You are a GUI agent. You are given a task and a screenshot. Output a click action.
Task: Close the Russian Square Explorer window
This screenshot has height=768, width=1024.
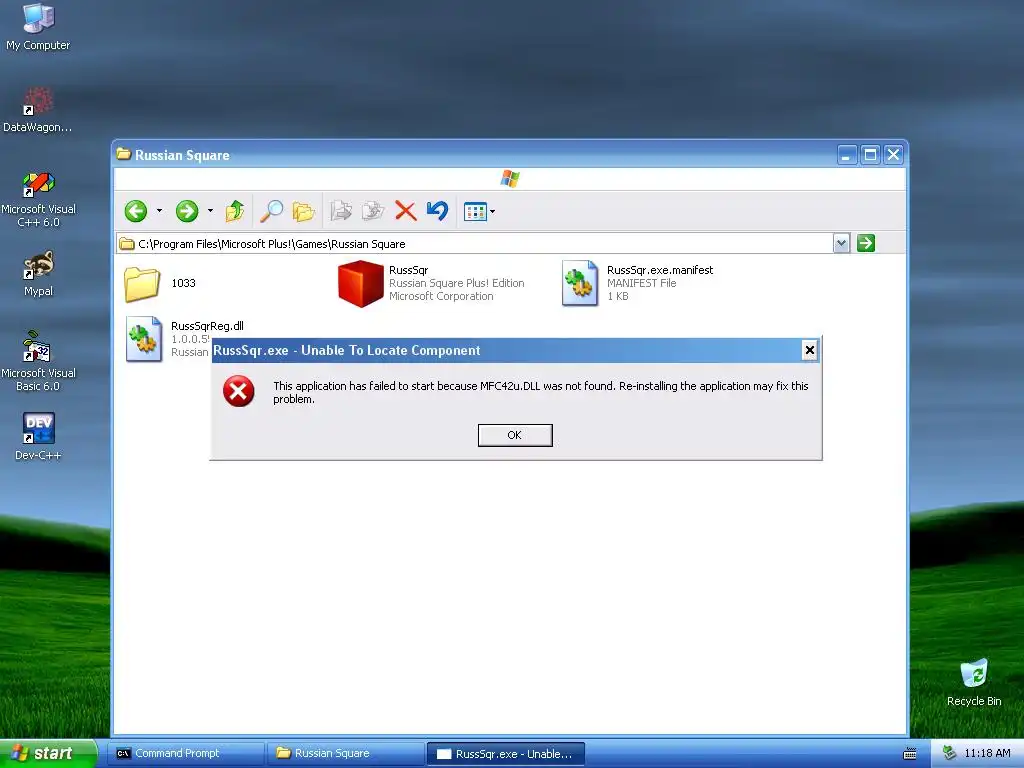click(x=893, y=155)
